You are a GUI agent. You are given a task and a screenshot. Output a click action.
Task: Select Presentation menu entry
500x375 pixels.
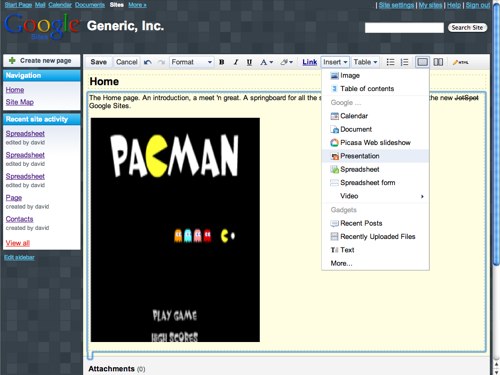click(375, 156)
